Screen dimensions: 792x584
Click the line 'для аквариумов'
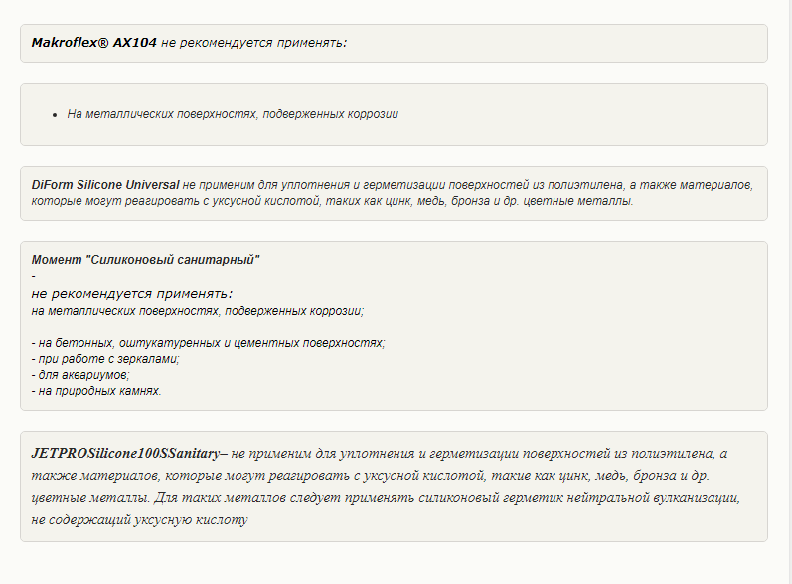click(81, 375)
